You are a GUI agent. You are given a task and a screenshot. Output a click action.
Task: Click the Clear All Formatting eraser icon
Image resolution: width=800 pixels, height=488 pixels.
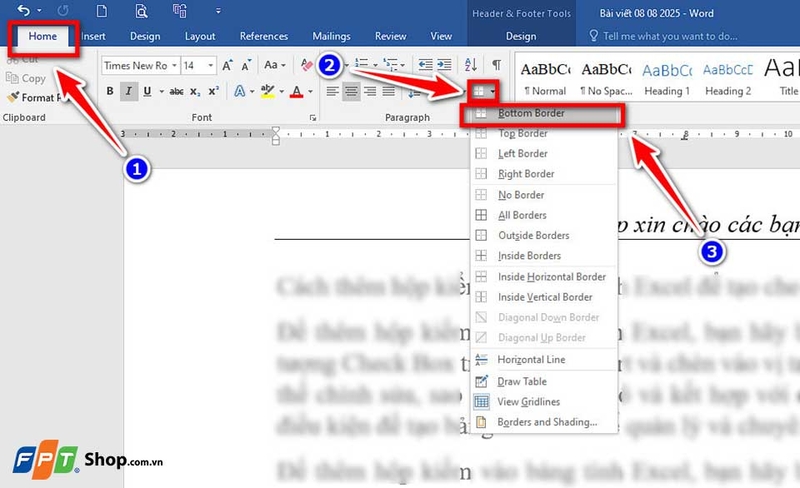click(307, 65)
